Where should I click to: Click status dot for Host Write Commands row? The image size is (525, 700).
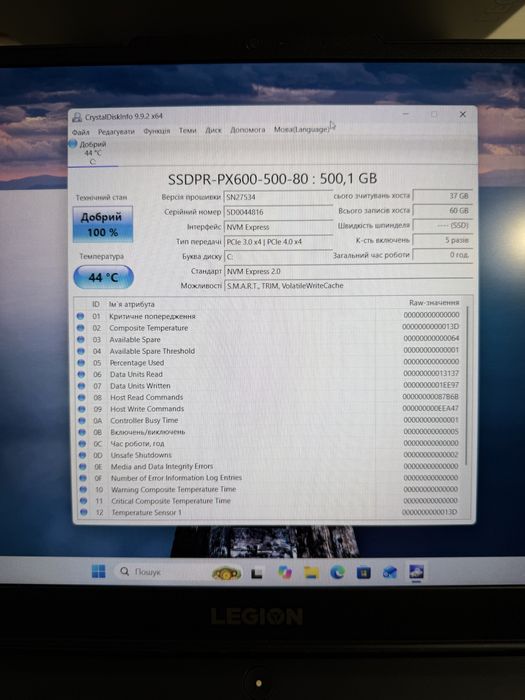point(82,409)
